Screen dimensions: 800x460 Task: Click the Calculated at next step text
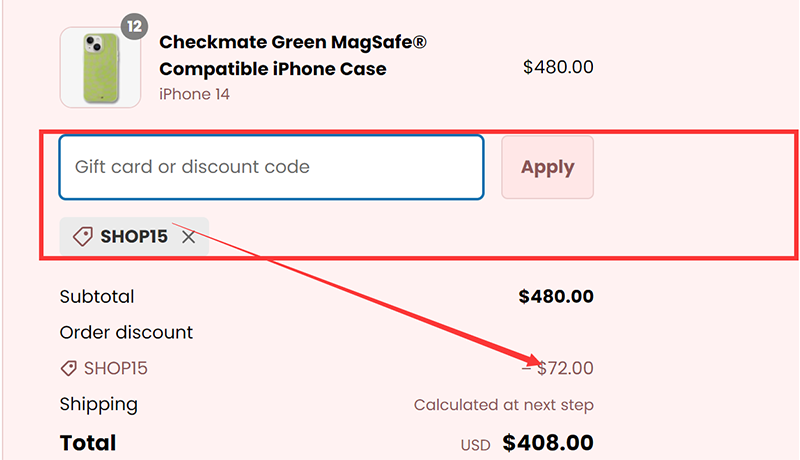(503, 405)
